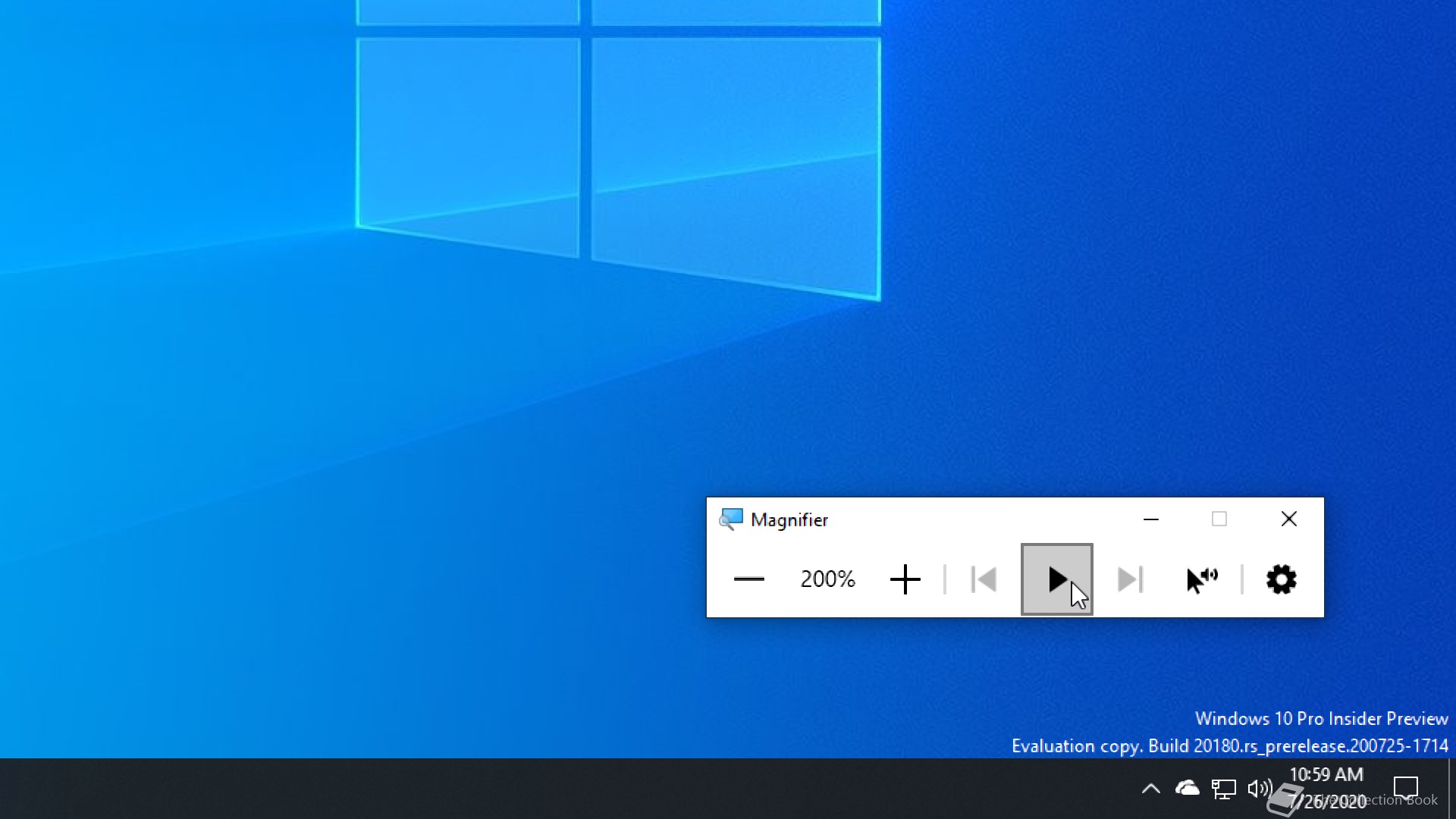This screenshot has width=1456, height=819.
Task: Close the Magnifier window
Action: [x=1289, y=519]
